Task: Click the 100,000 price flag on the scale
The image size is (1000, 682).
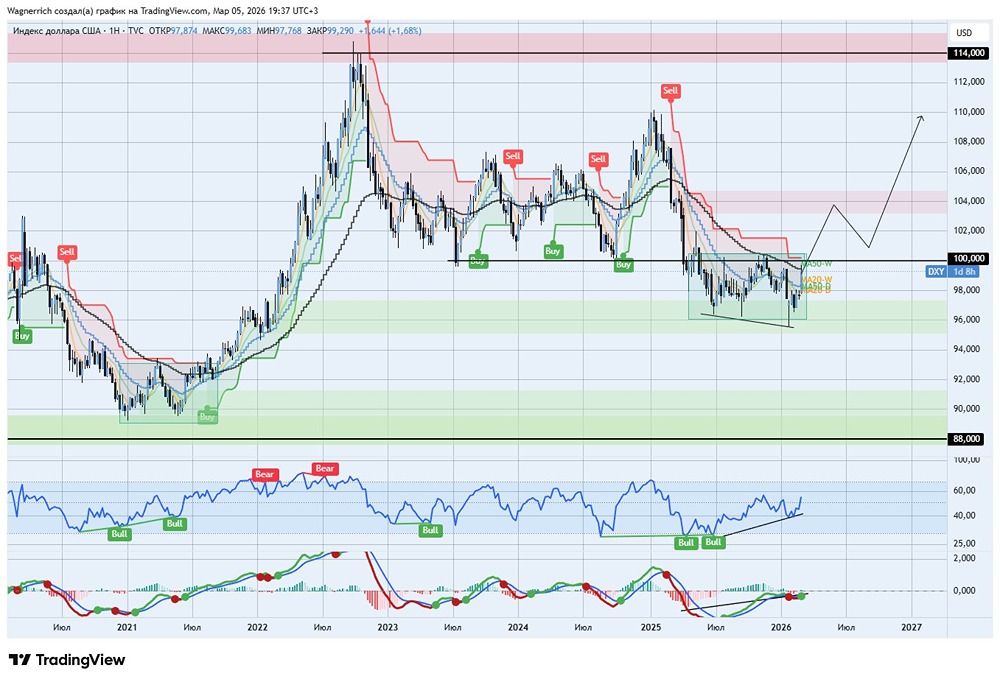Action: tap(966, 259)
